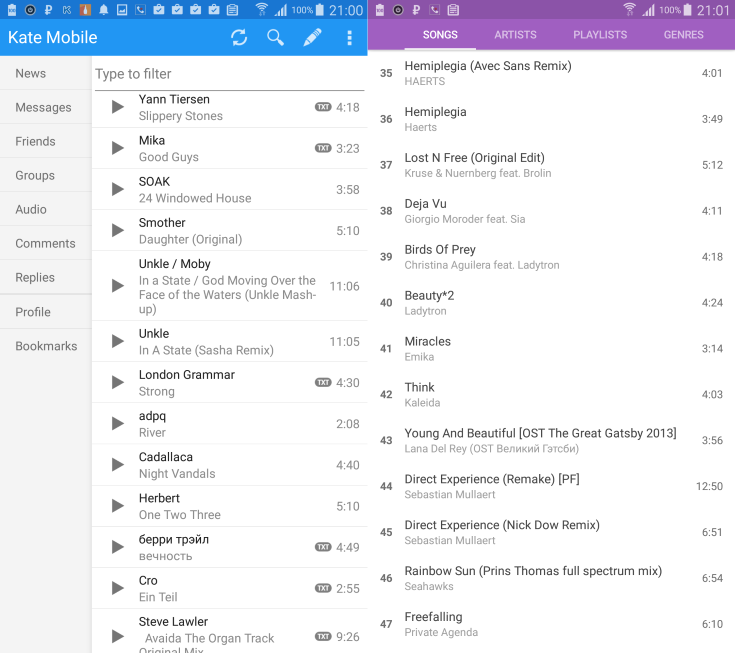This screenshot has height=653, width=735.
Task: Play adpq River track
Action: [x=118, y=424]
